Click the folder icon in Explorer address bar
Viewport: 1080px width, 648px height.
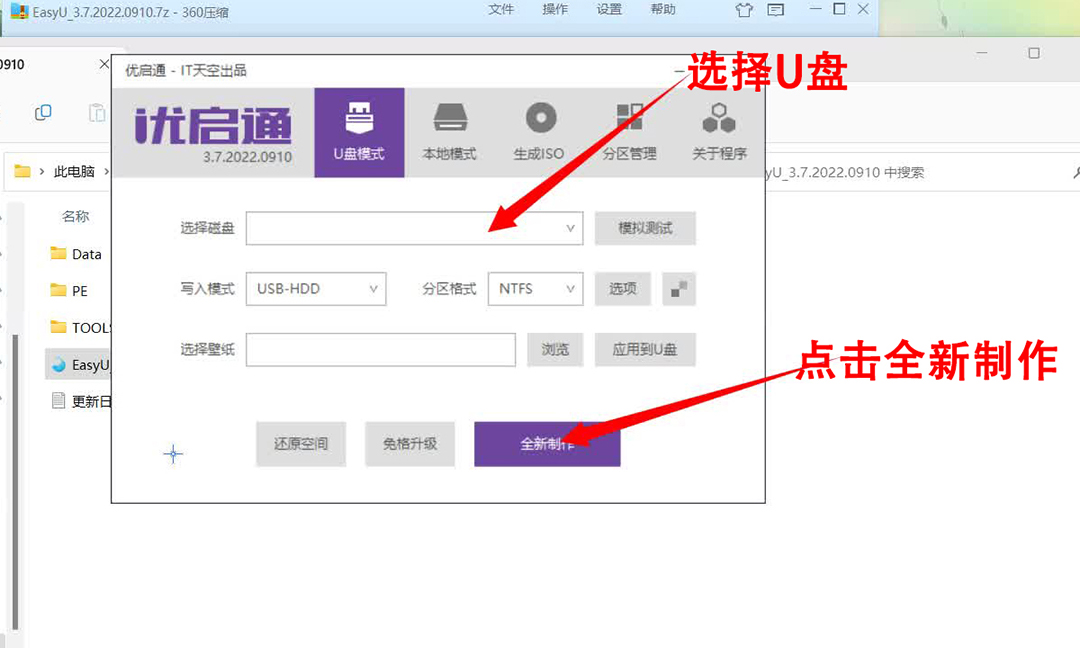click(x=23, y=171)
